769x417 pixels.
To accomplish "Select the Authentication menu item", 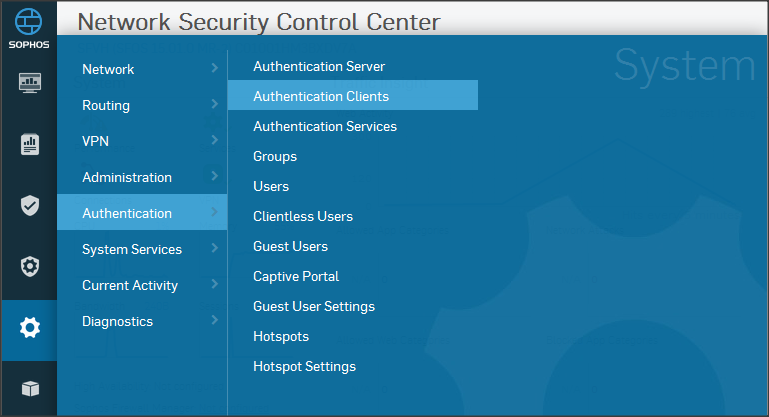I will (x=127, y=213).
